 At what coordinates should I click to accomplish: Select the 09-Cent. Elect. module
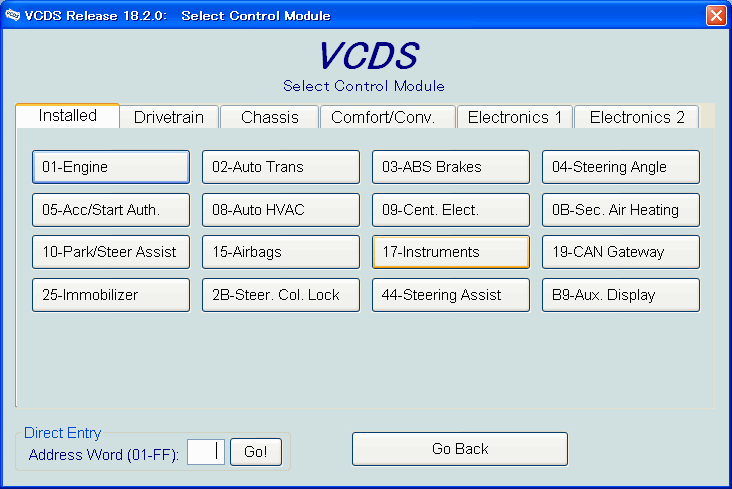tap(451, 210)
